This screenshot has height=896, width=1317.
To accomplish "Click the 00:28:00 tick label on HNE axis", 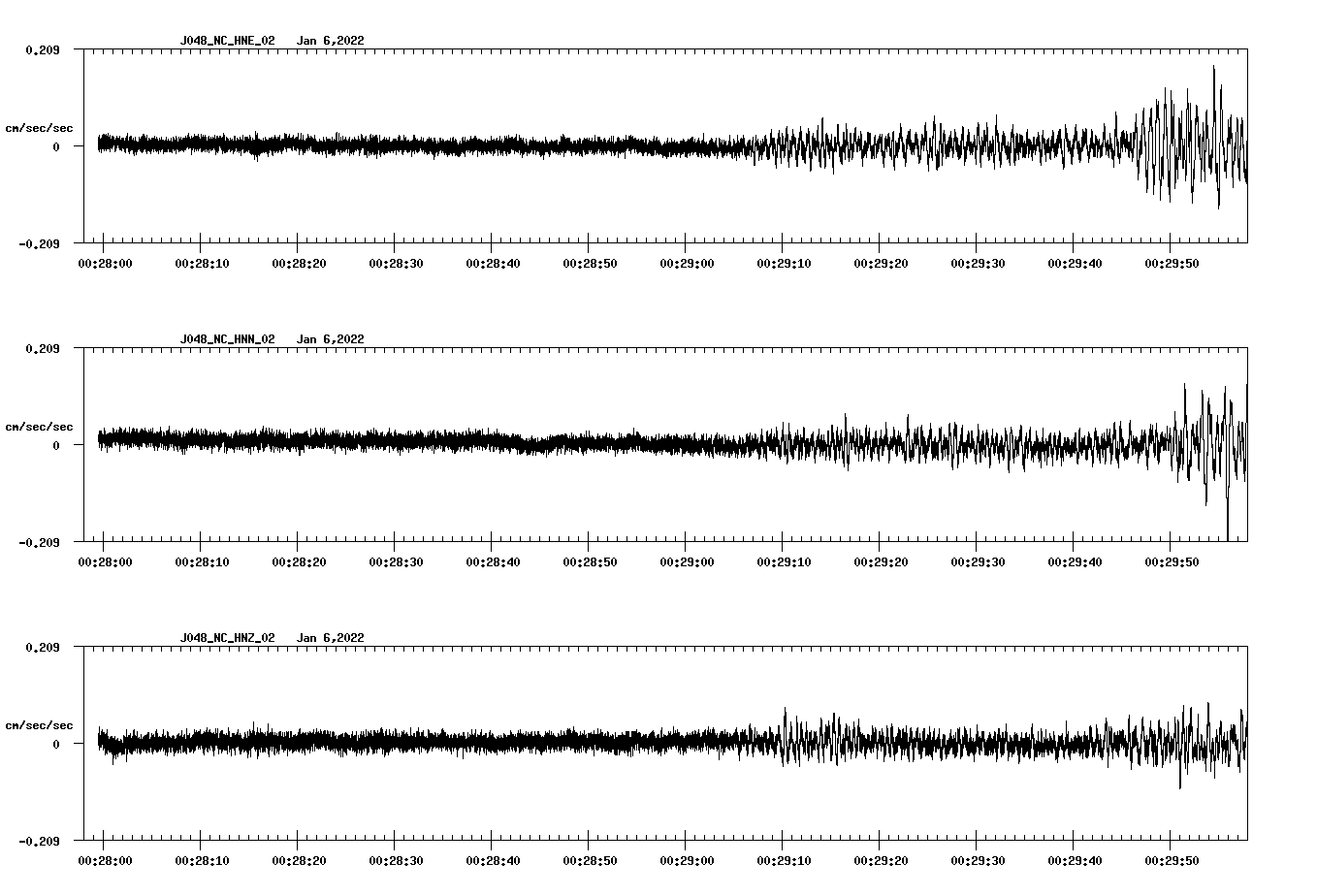I will (x=105, y=263).
